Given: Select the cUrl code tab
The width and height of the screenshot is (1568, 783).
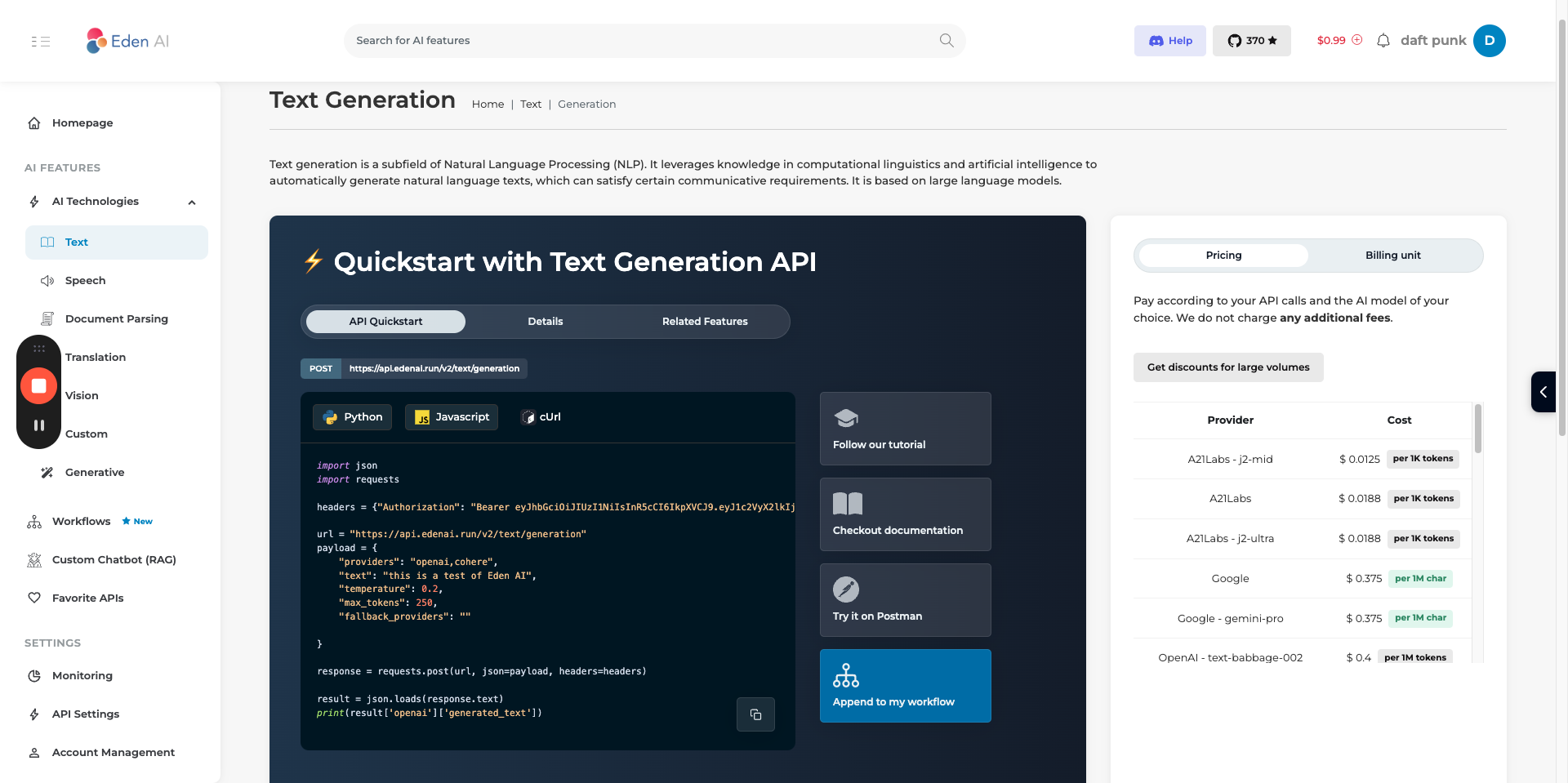Looking at the screenshot, I should coord(541,417).
